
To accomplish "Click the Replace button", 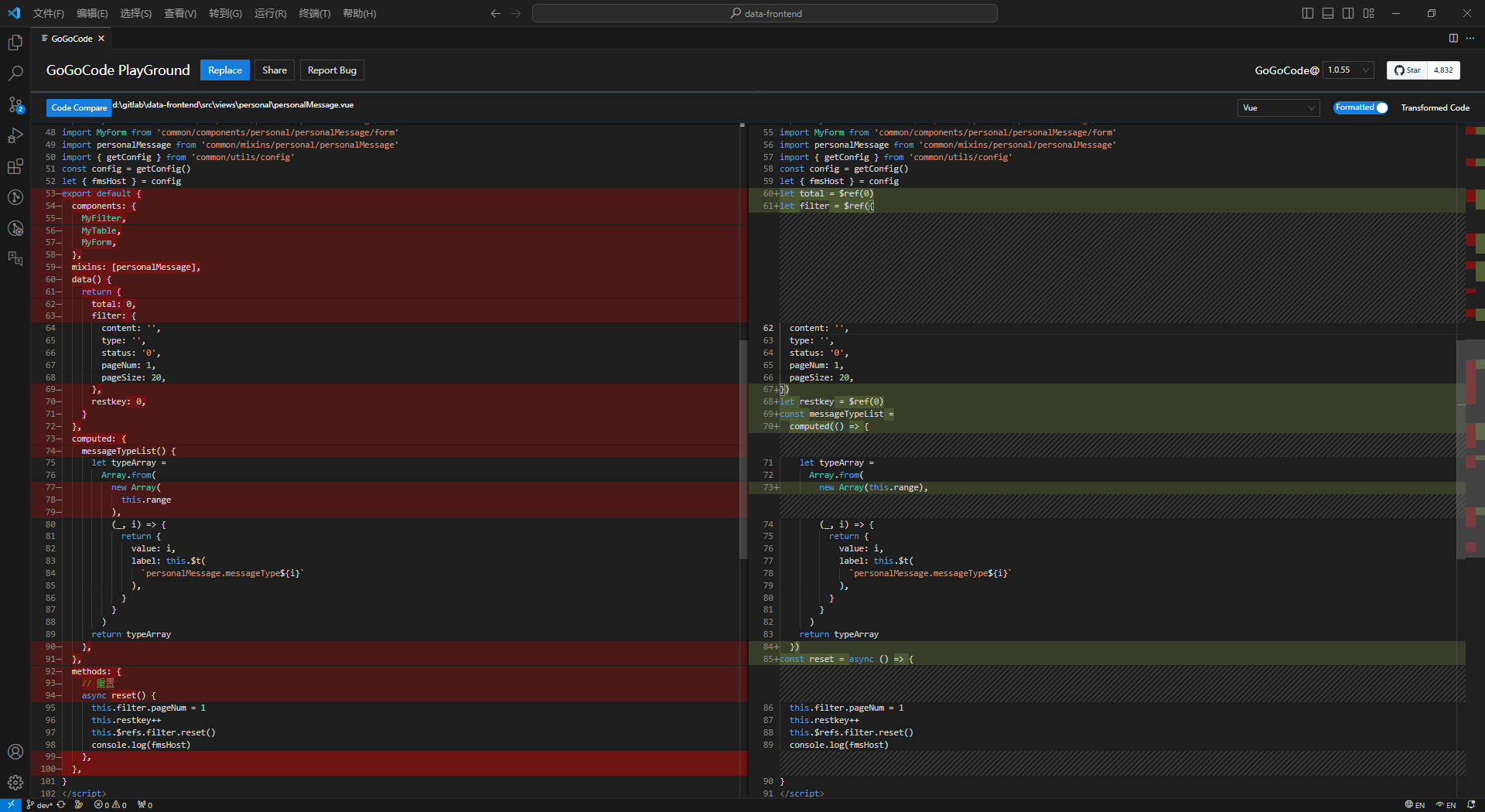I will (x=225, y=70).
